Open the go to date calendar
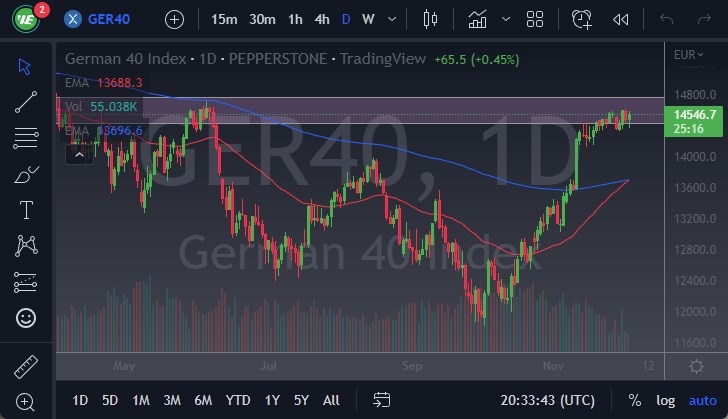 click(381, 400)
